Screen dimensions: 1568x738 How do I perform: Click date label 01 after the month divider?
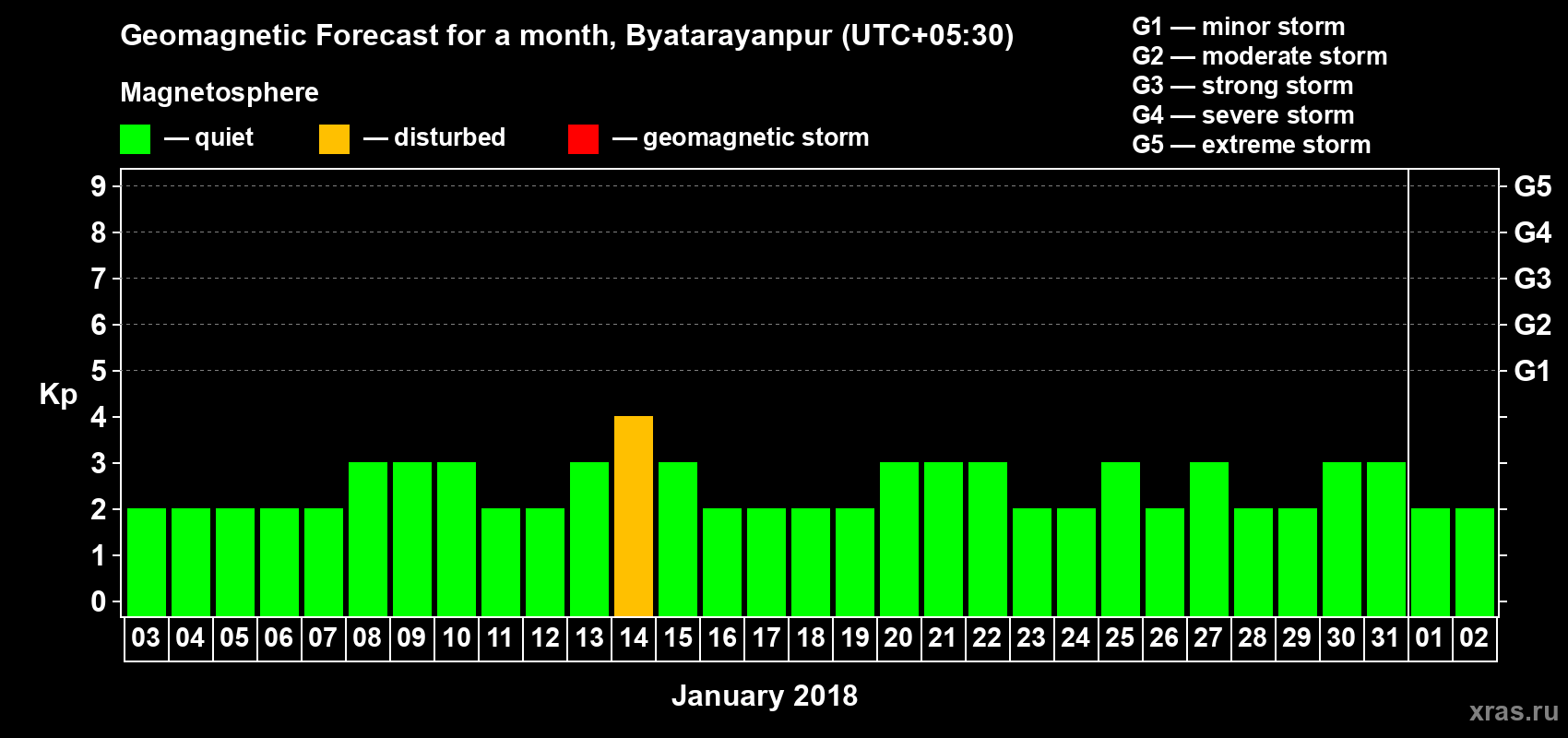[x=1430, y=638]
